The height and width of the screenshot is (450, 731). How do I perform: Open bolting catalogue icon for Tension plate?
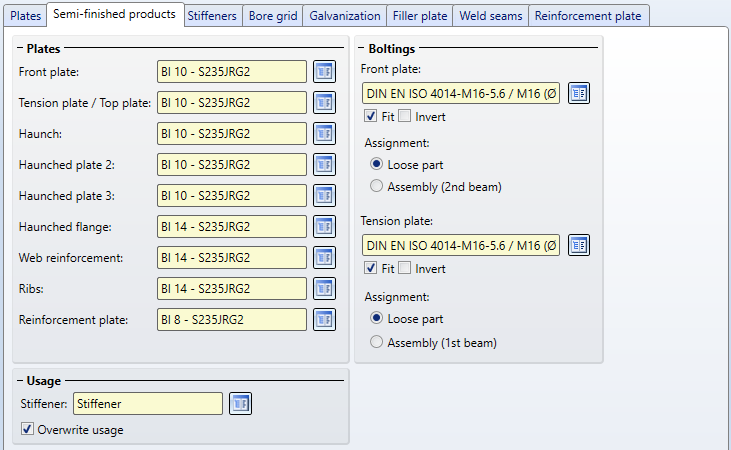pos(580,245)
